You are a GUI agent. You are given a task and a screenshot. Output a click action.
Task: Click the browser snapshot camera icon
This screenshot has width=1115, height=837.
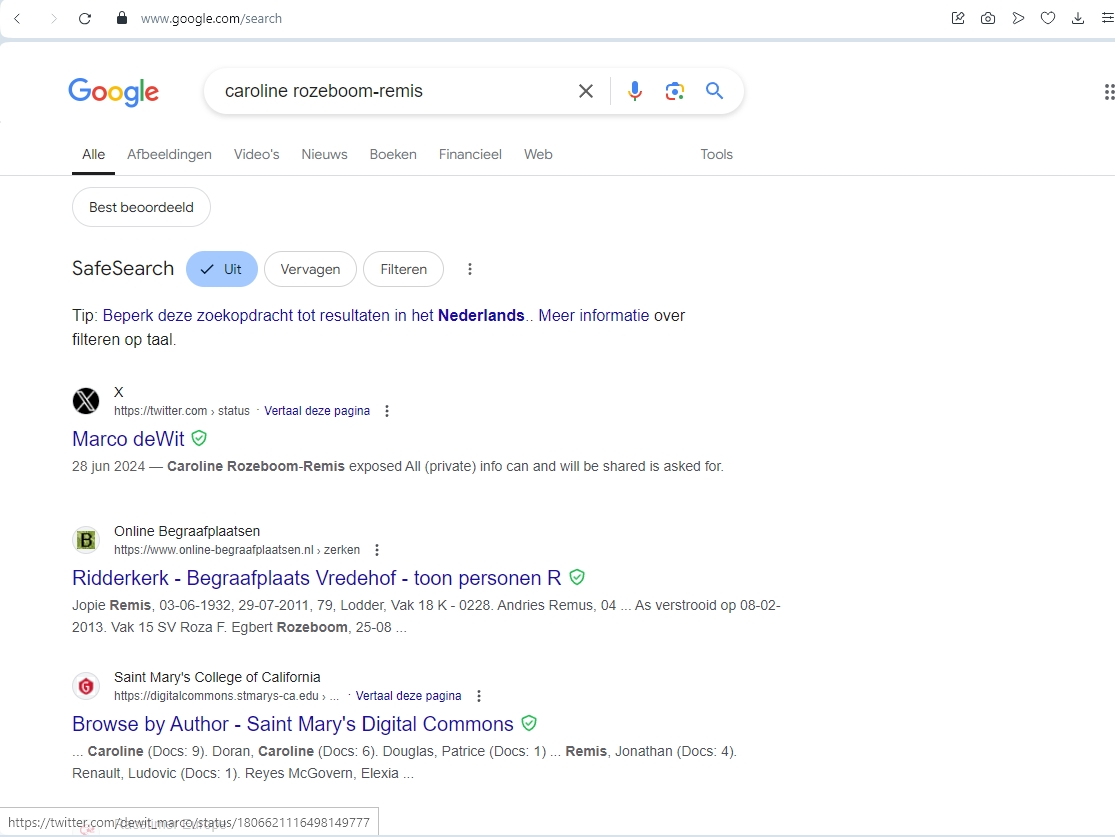click(988, 18)
